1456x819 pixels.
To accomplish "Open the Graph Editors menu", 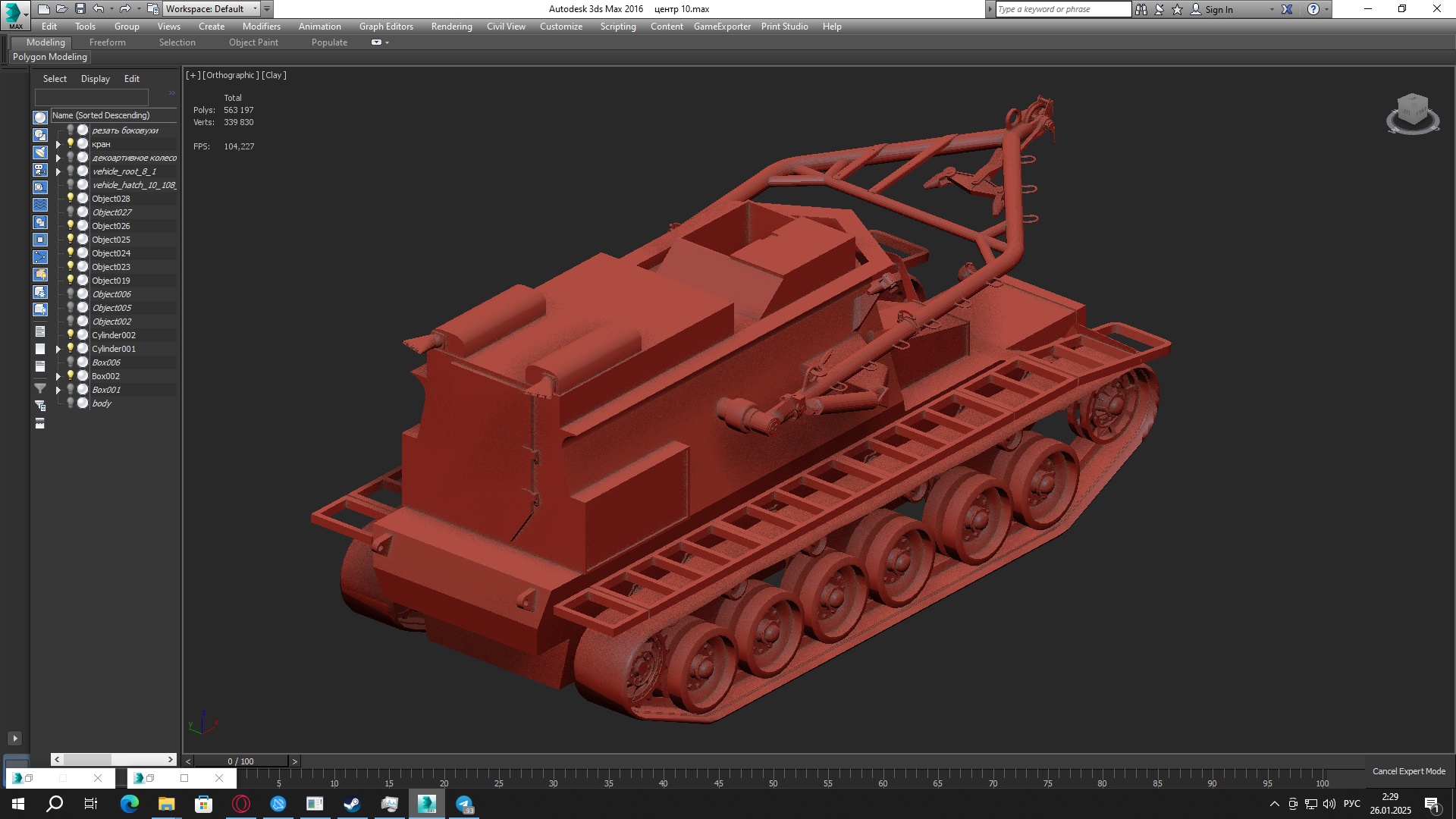I will (386, 27).
